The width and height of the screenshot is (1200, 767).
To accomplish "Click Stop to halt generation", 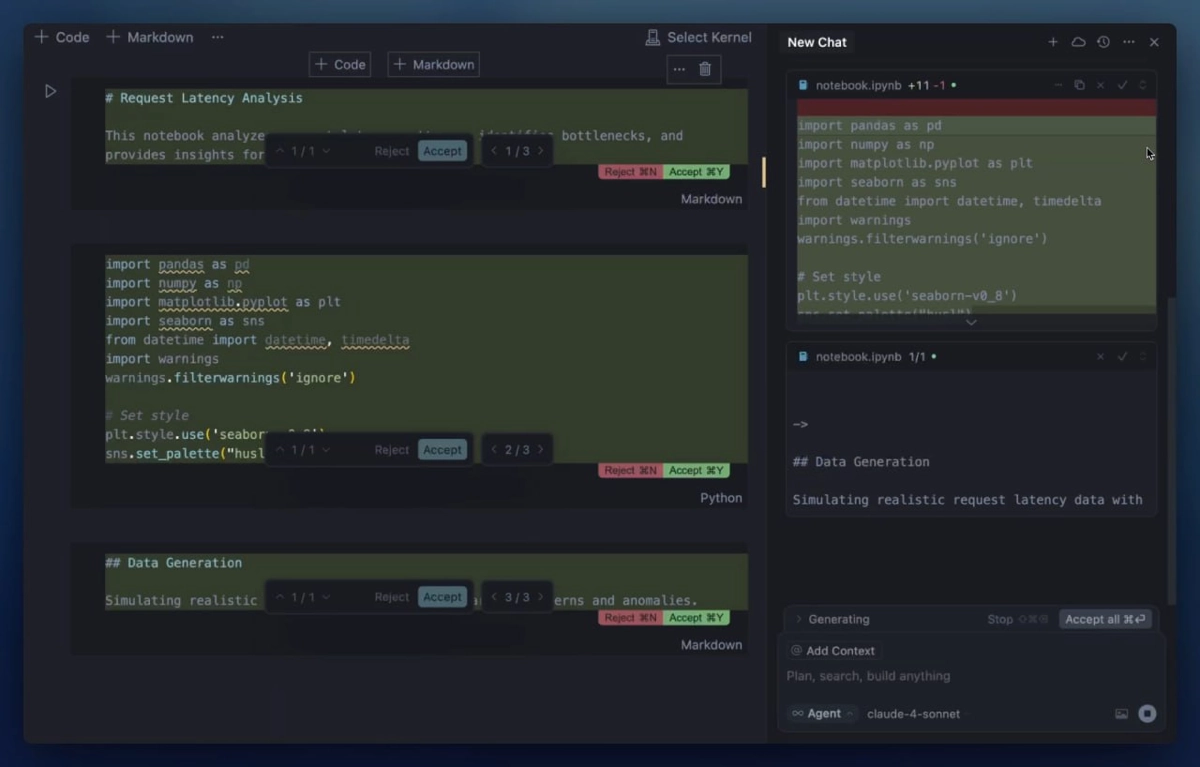I will [1018, 619].
